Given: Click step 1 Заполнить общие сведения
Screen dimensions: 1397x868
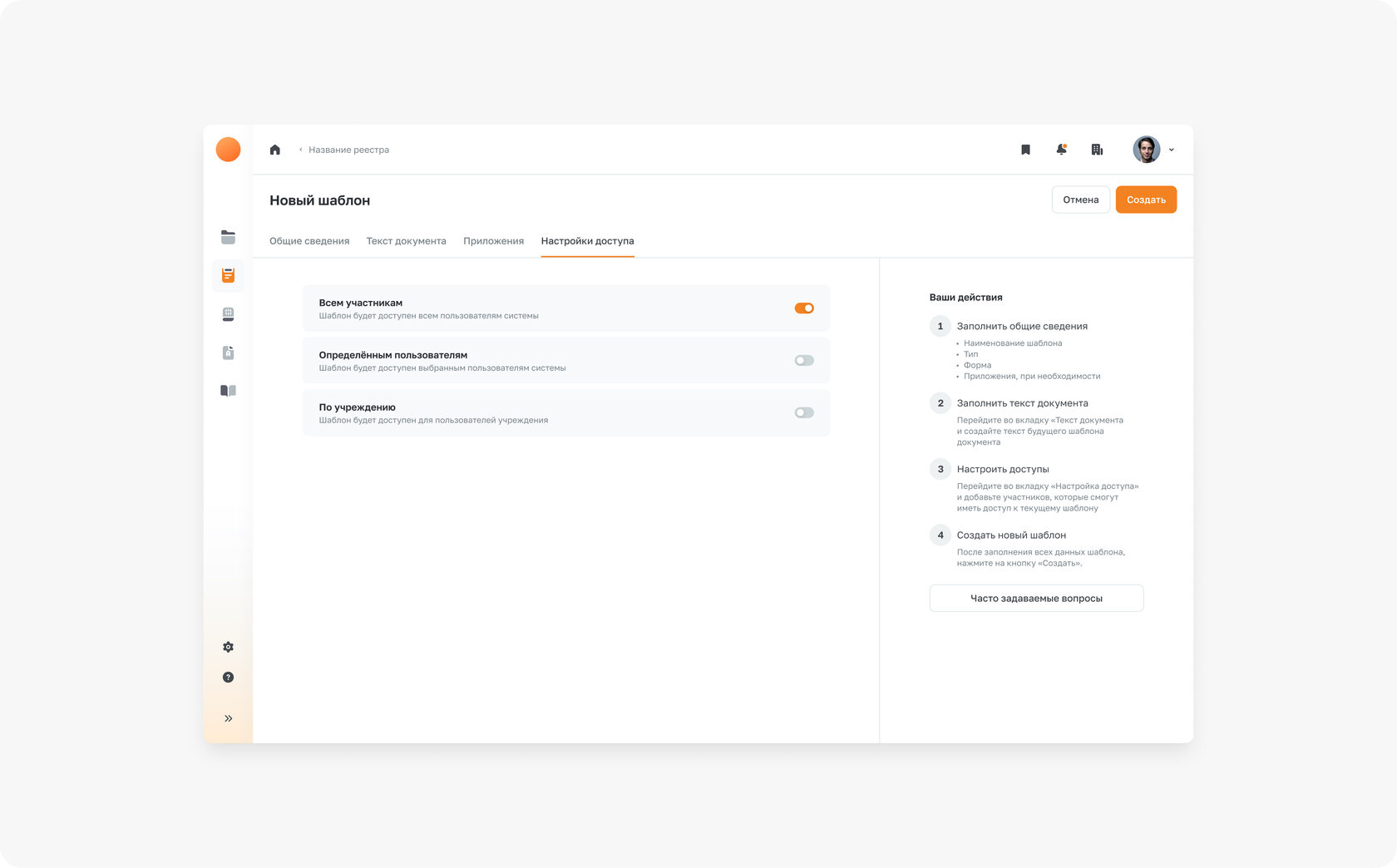Looking at the screenshot, I should pos(1022,326).
